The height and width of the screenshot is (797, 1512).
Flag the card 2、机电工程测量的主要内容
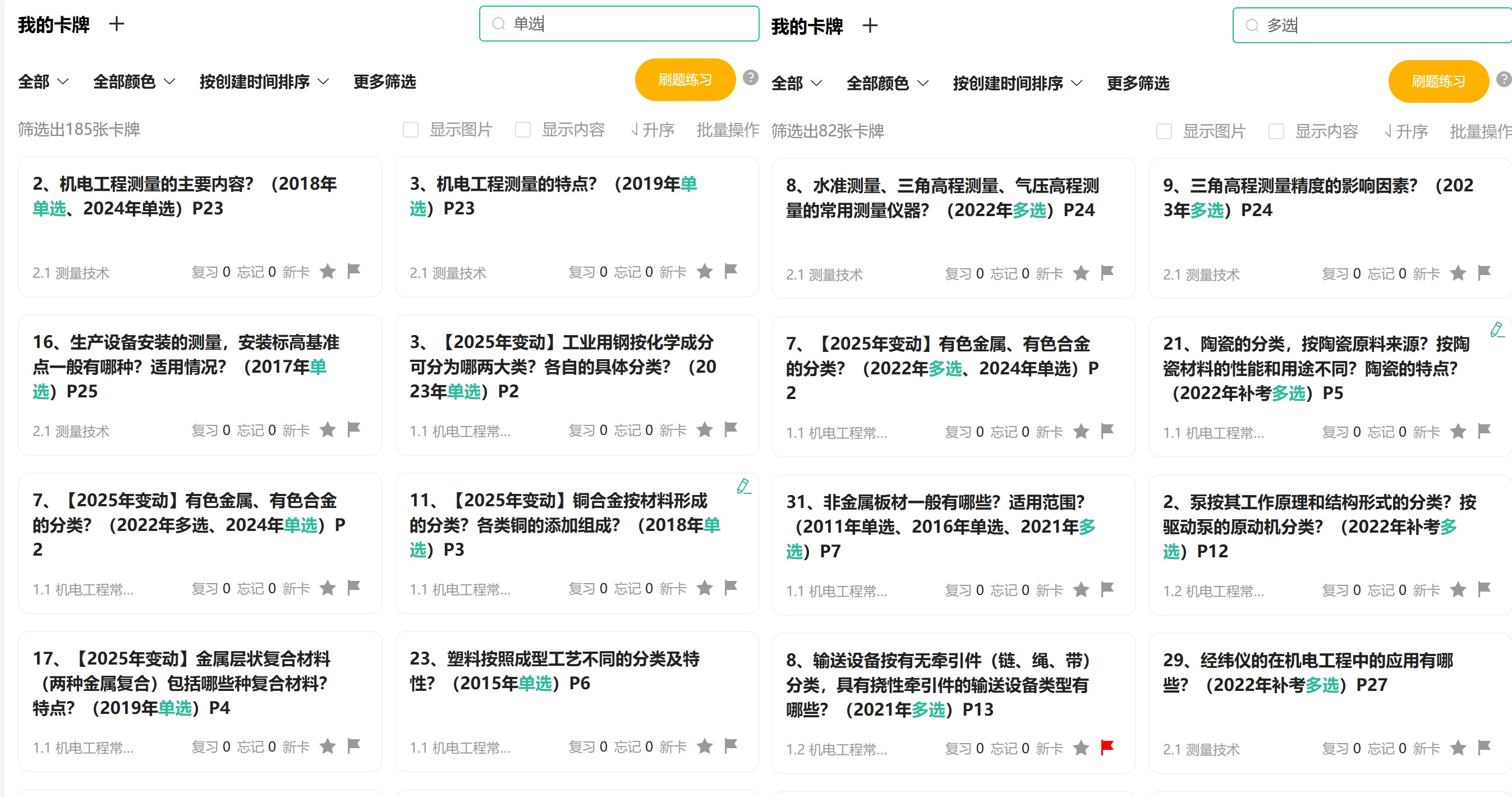[x=353, y=271]
